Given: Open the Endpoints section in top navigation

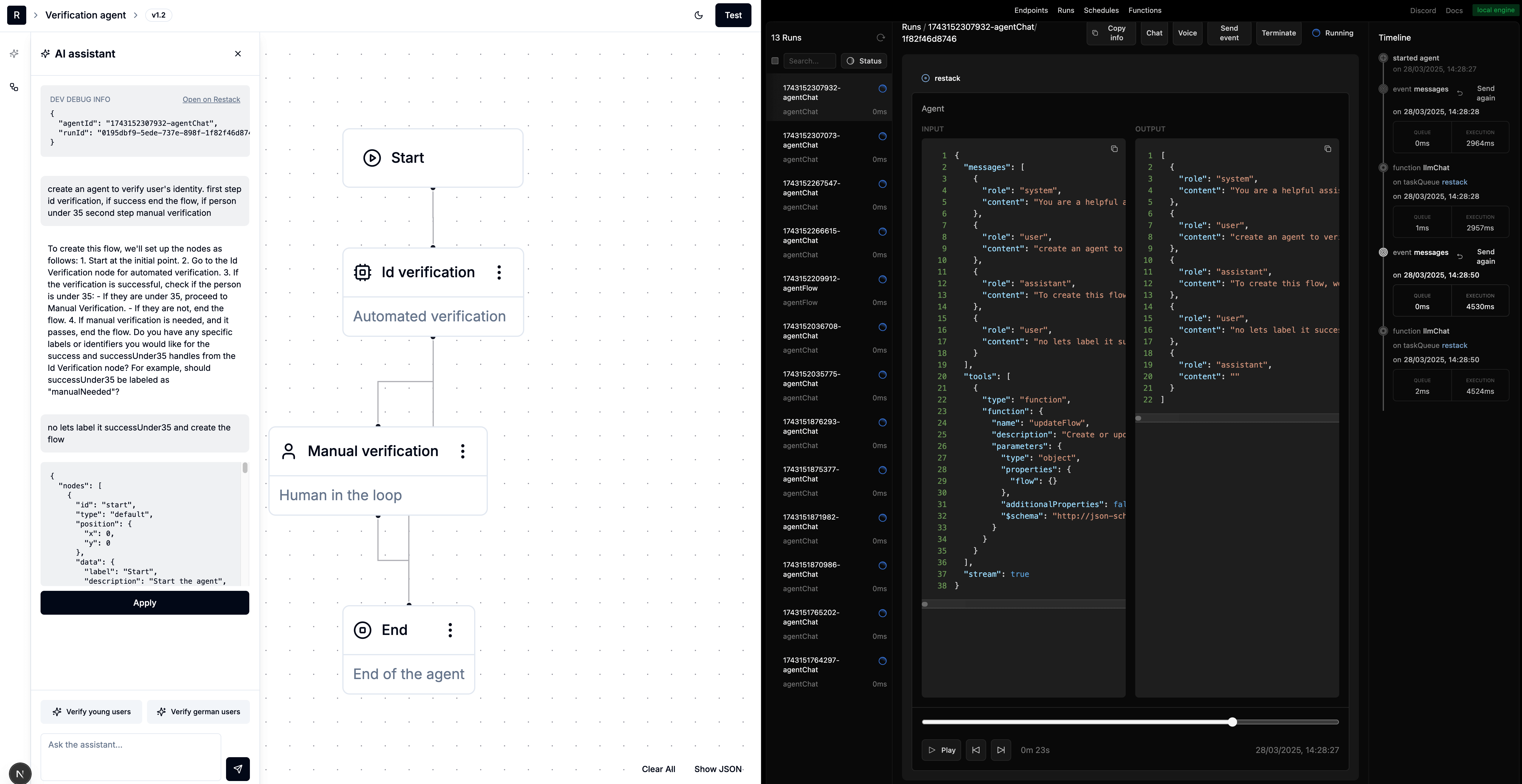Looking at the screenshot, I should [x=1031, y=10].
